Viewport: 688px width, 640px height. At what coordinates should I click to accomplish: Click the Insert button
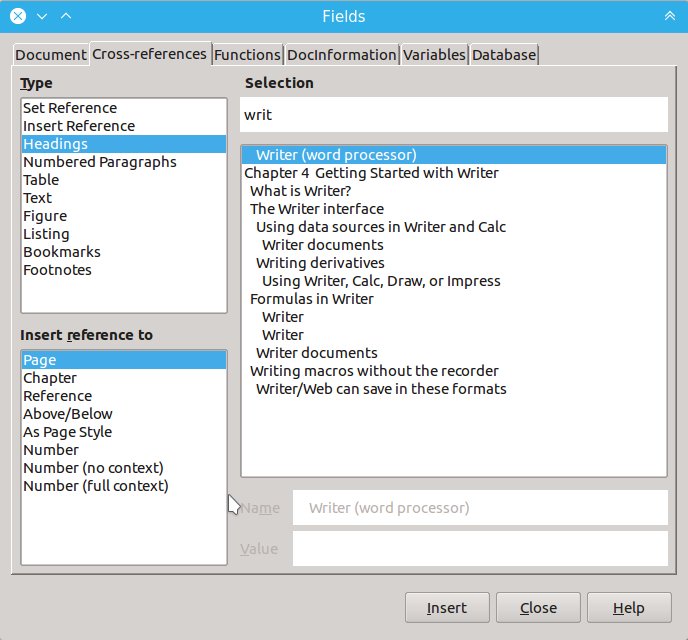pyautogui.click(x=447, y=608)
